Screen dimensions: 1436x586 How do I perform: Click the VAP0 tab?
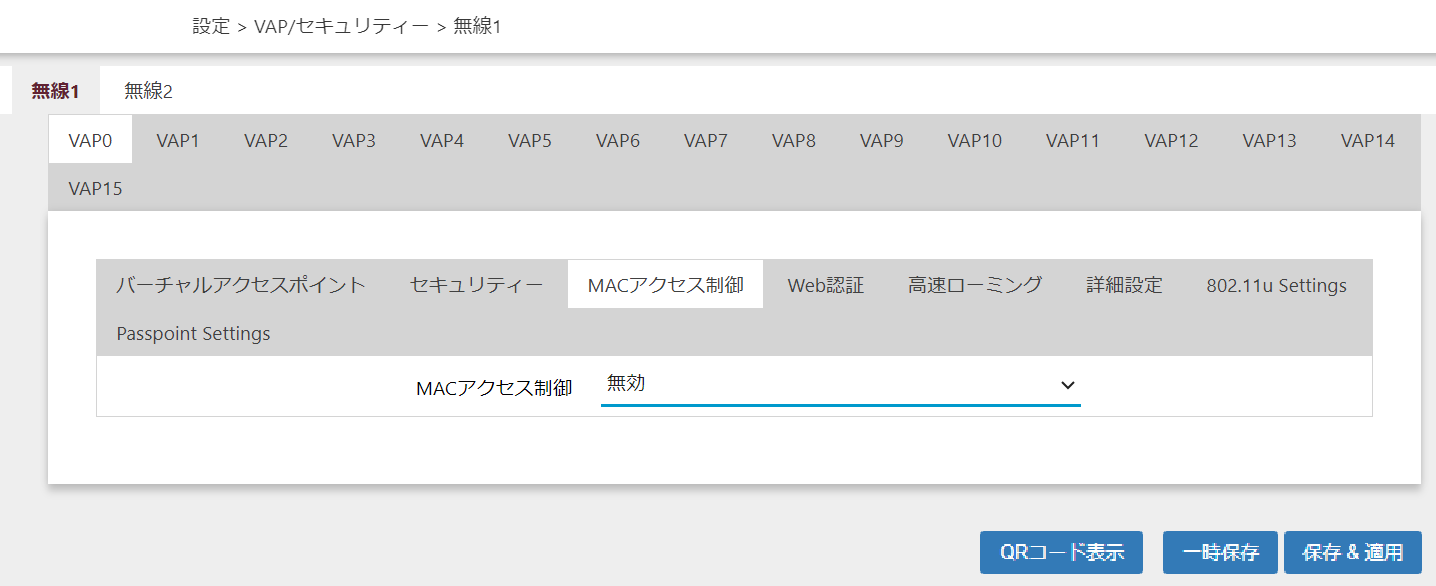pos(90,141)
